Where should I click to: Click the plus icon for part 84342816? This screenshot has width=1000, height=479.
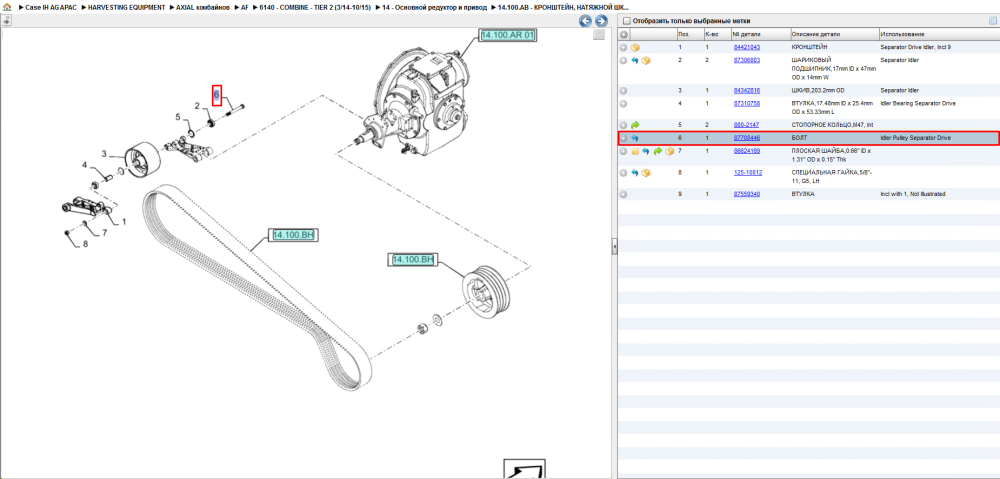coord(624,91)
